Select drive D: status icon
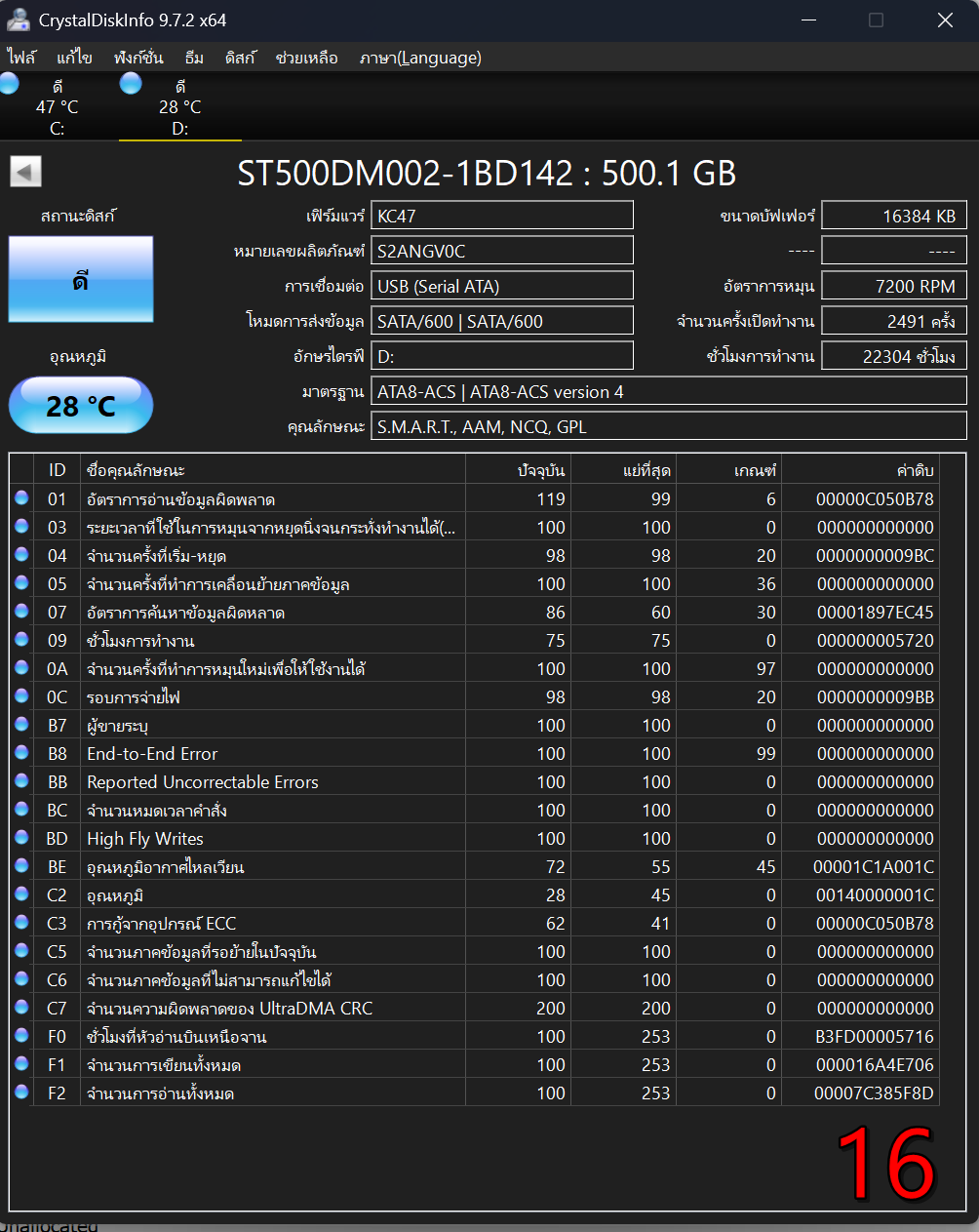Screen dimensions: 979x1232 click(131, 85)
